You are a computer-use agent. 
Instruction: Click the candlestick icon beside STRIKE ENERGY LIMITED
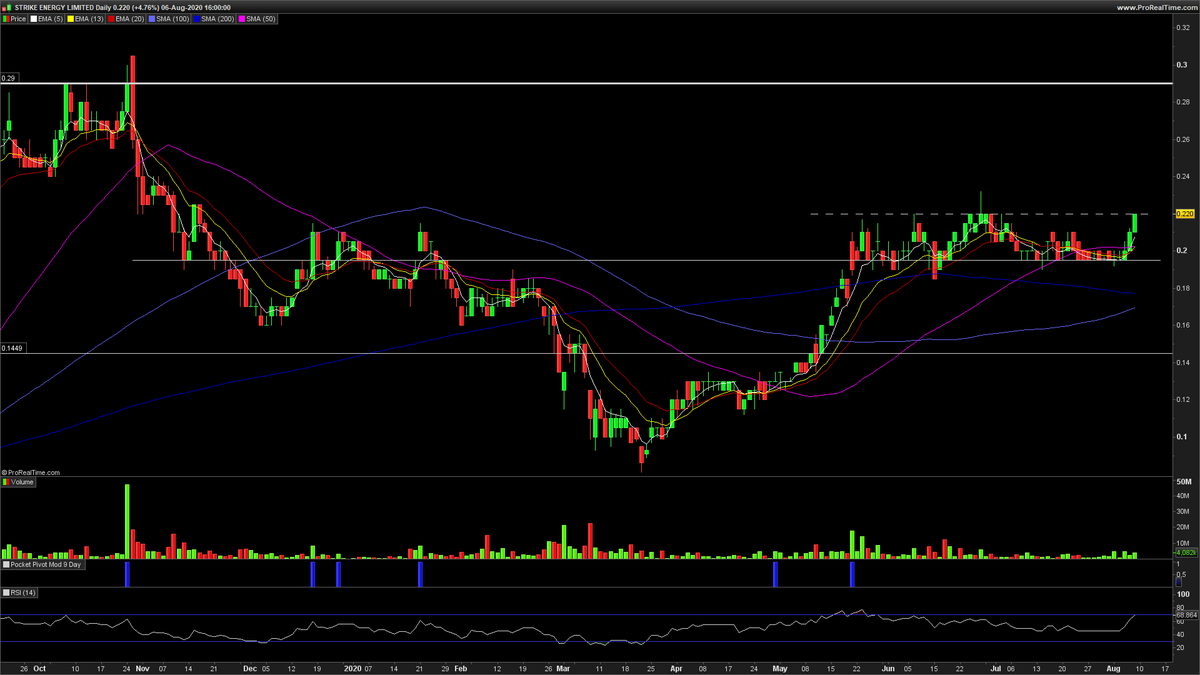pyautogui.click(x=7, y=7)
